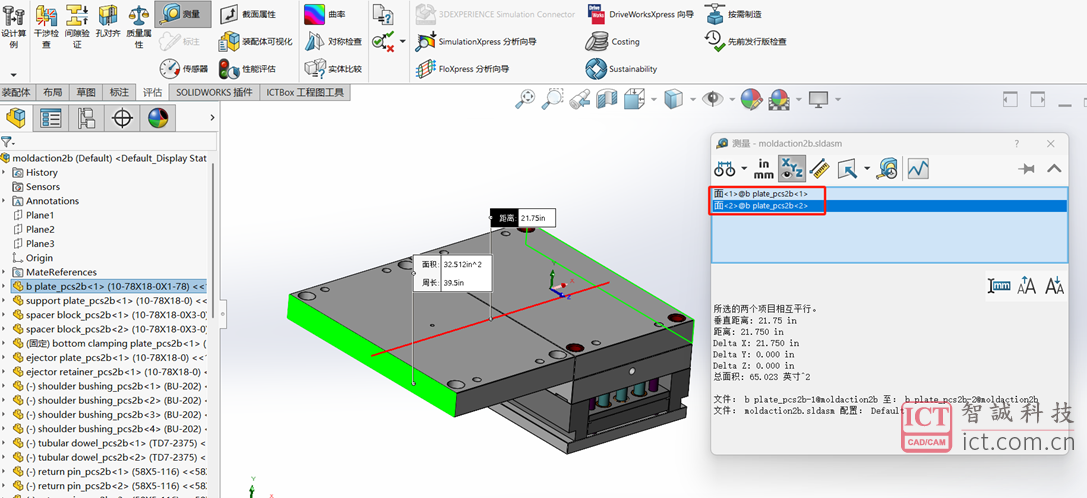
Task: Open the 传感器 sensor tool
Action: tap(184, 69)
